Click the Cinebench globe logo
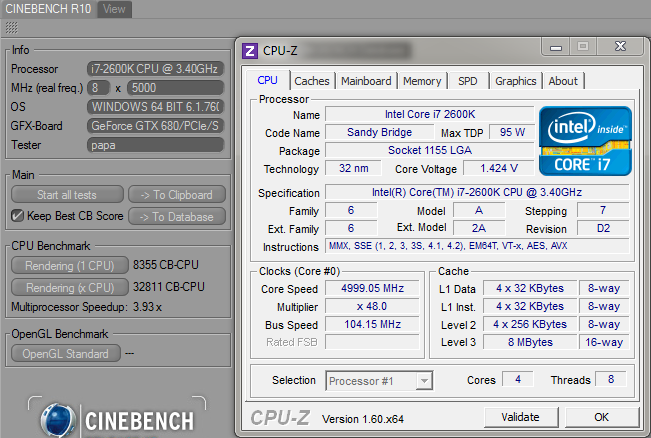This screenshot has width=651, height=438. pyautogui.click(x=58, y=419)
